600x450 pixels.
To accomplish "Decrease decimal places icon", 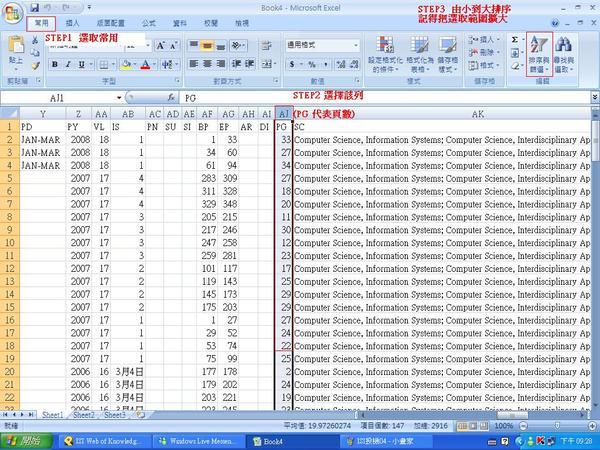I will 354,64.
